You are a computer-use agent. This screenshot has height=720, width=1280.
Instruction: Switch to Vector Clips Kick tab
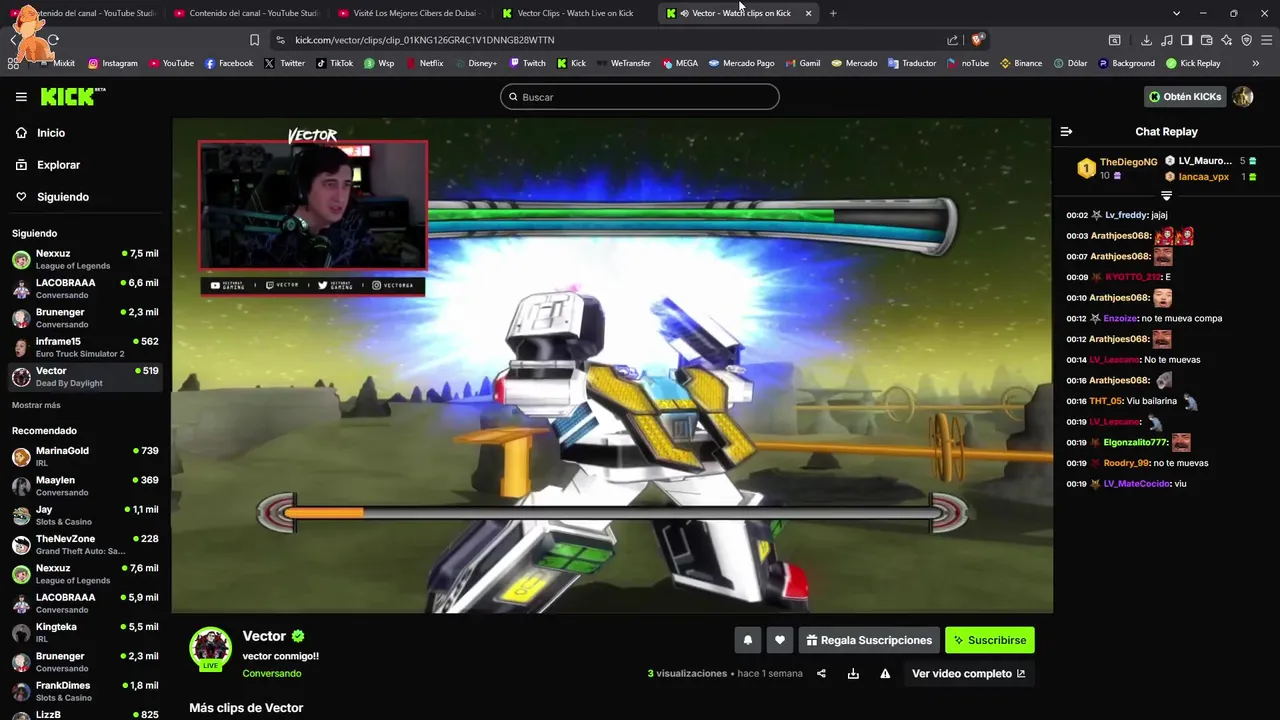pos(574,13)
